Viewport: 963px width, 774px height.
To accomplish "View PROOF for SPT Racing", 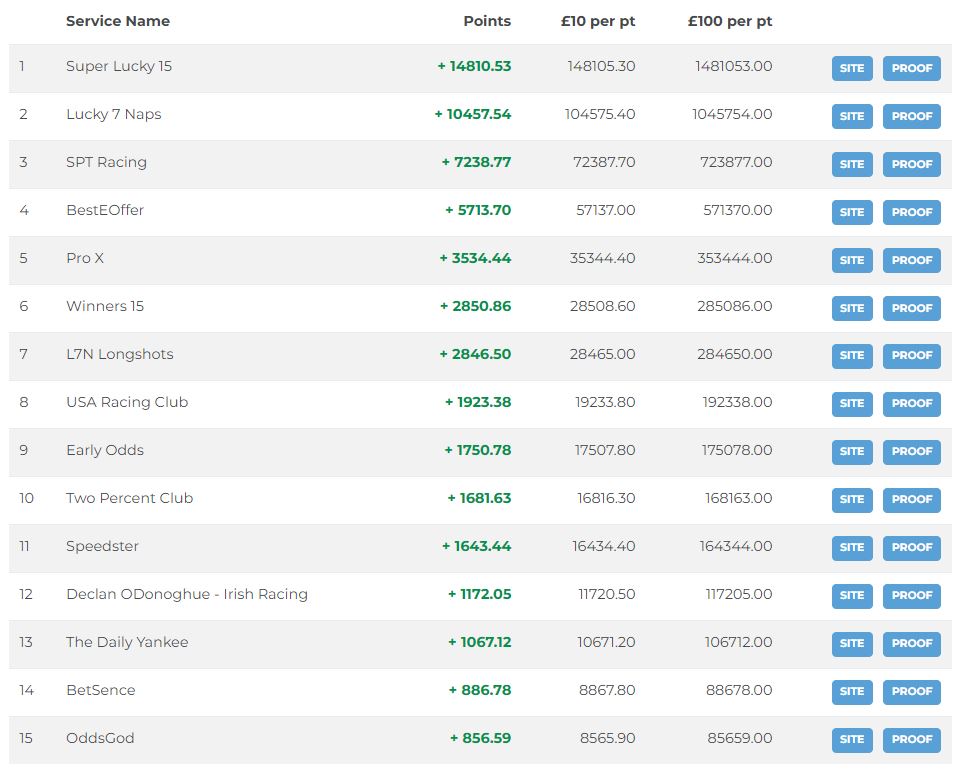I will [911, 164].
